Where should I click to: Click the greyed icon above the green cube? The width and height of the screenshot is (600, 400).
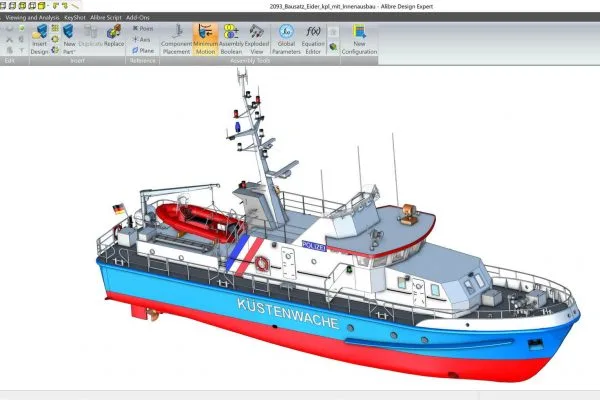tap(333, 32)
